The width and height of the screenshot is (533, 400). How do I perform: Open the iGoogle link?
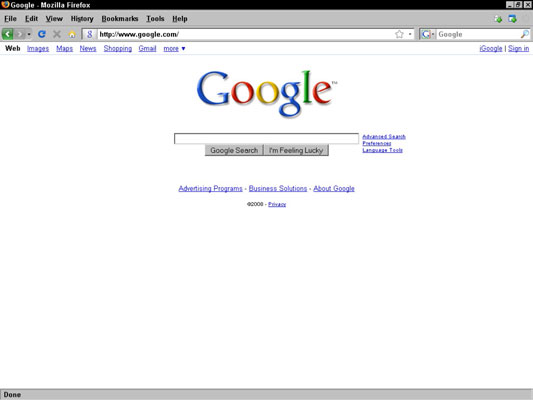pyautogui.click(x=491, y=49)
